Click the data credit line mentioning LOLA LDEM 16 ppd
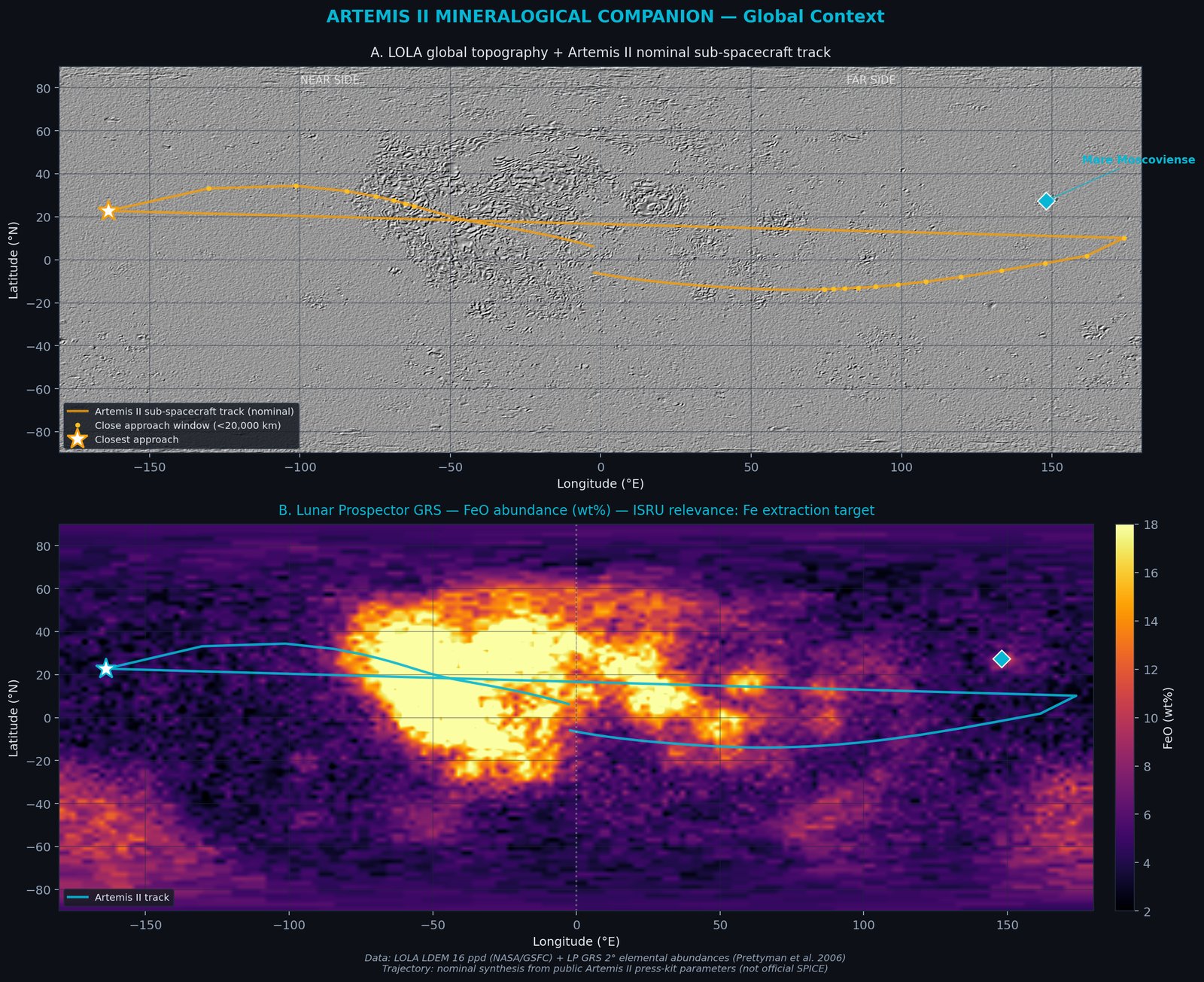This screenshot has width=1204, height=982. [x=605, y=958]
